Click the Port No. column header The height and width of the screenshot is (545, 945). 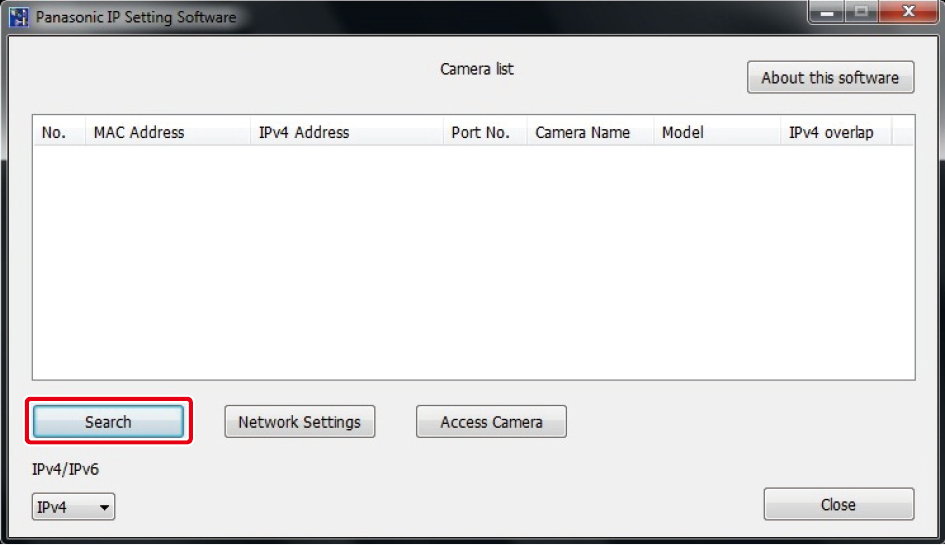485,132
